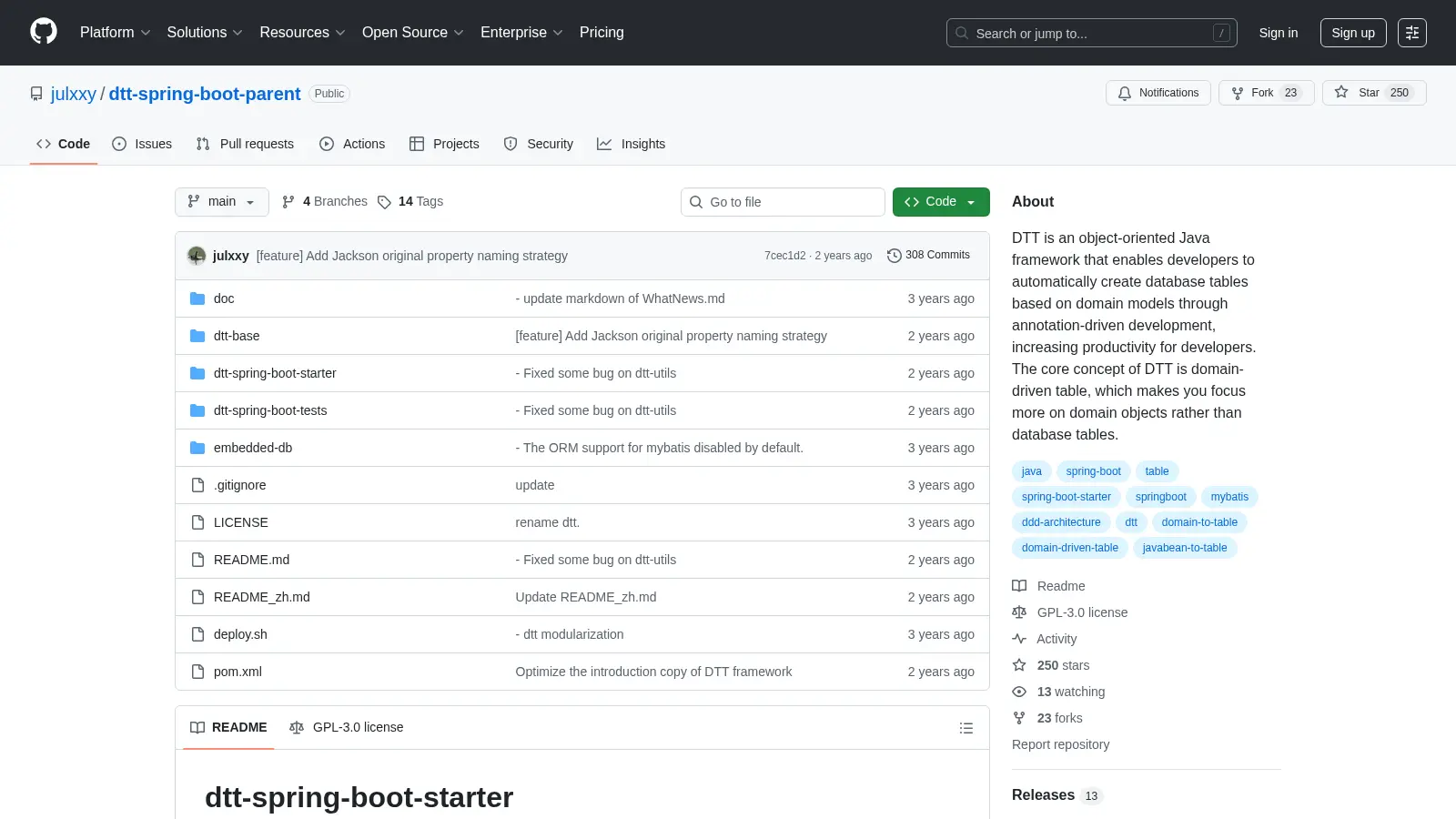Click the .gitignore file icon
Image resolution: width=1456 pixels, height=819 pixels.
tap(197, 485)
